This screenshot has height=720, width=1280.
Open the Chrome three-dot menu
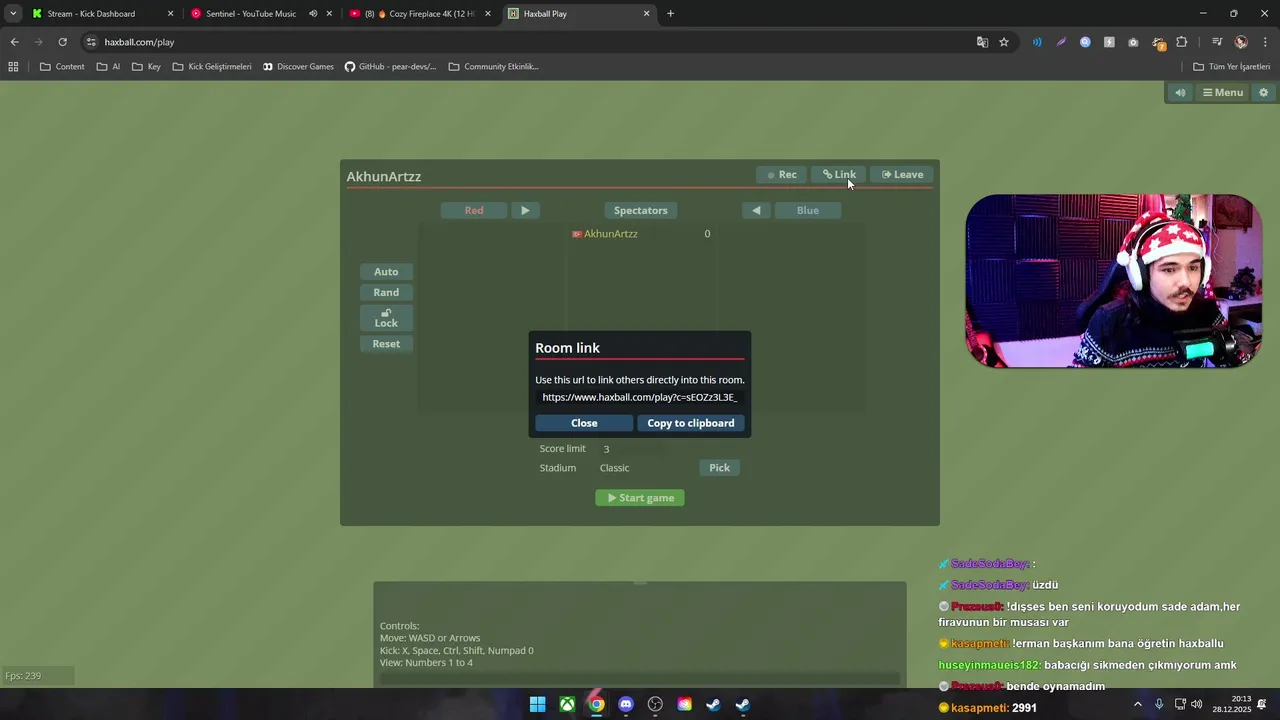1265,42
